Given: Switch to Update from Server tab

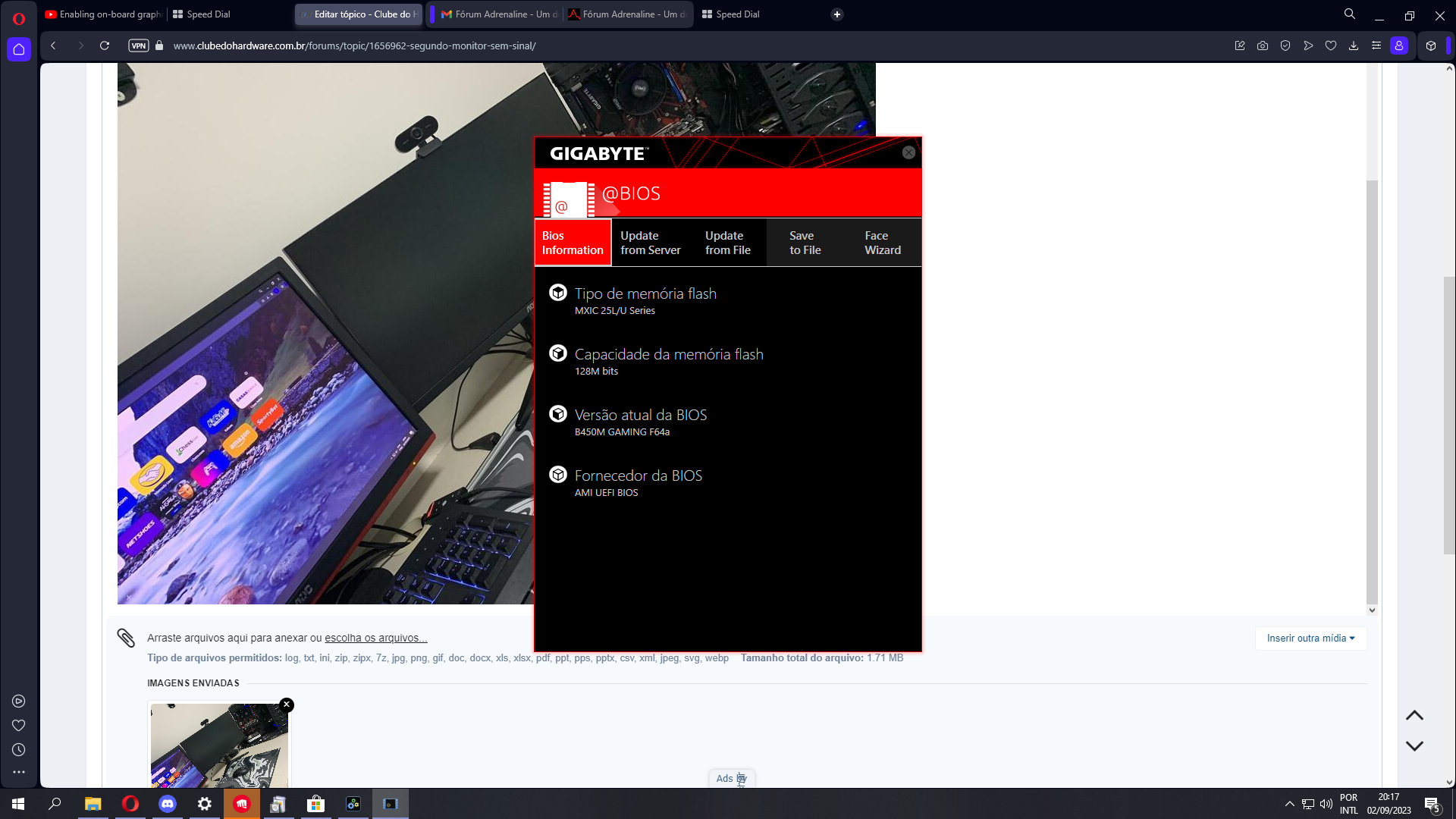Looking at the screenshot, I should tap(651, 243).
